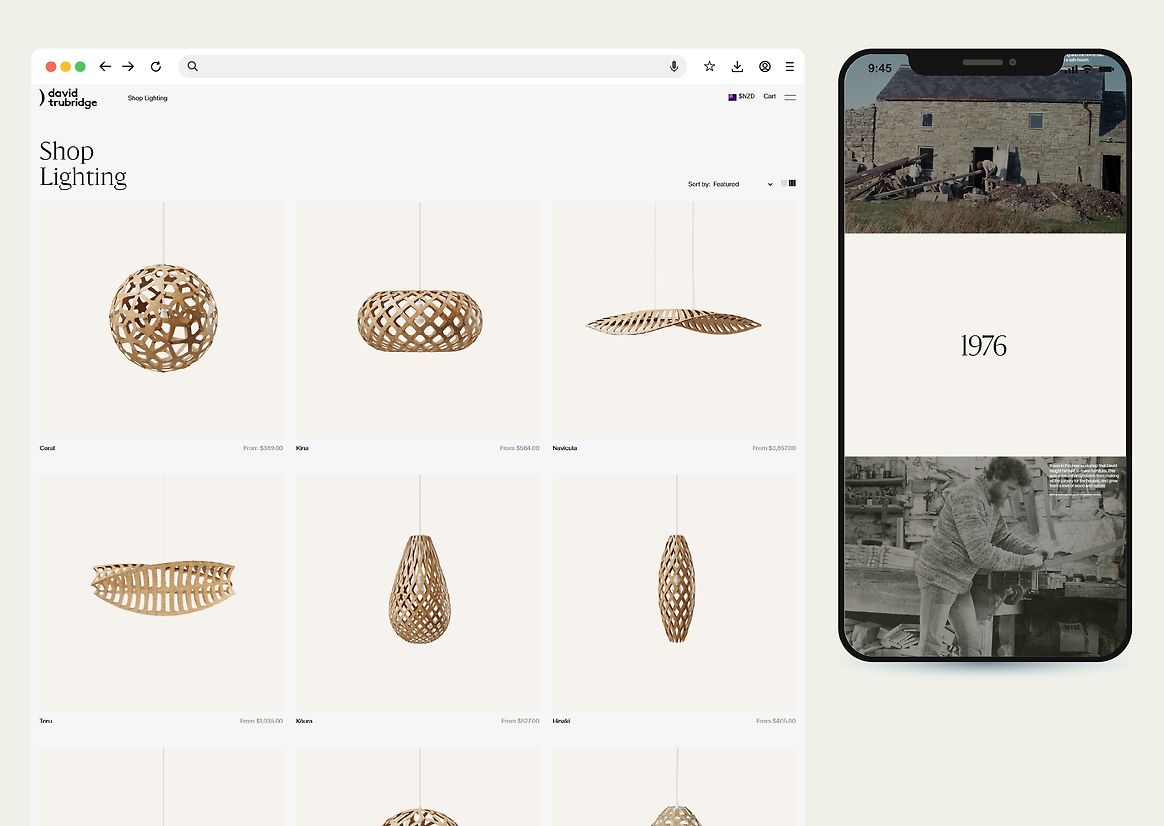Click the Navicula product name

click(565, 448)
